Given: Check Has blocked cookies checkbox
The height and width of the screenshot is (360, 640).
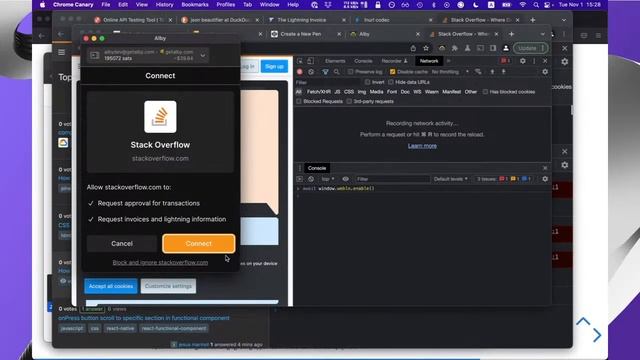Looking at the screenshot, I should [485, 92].
